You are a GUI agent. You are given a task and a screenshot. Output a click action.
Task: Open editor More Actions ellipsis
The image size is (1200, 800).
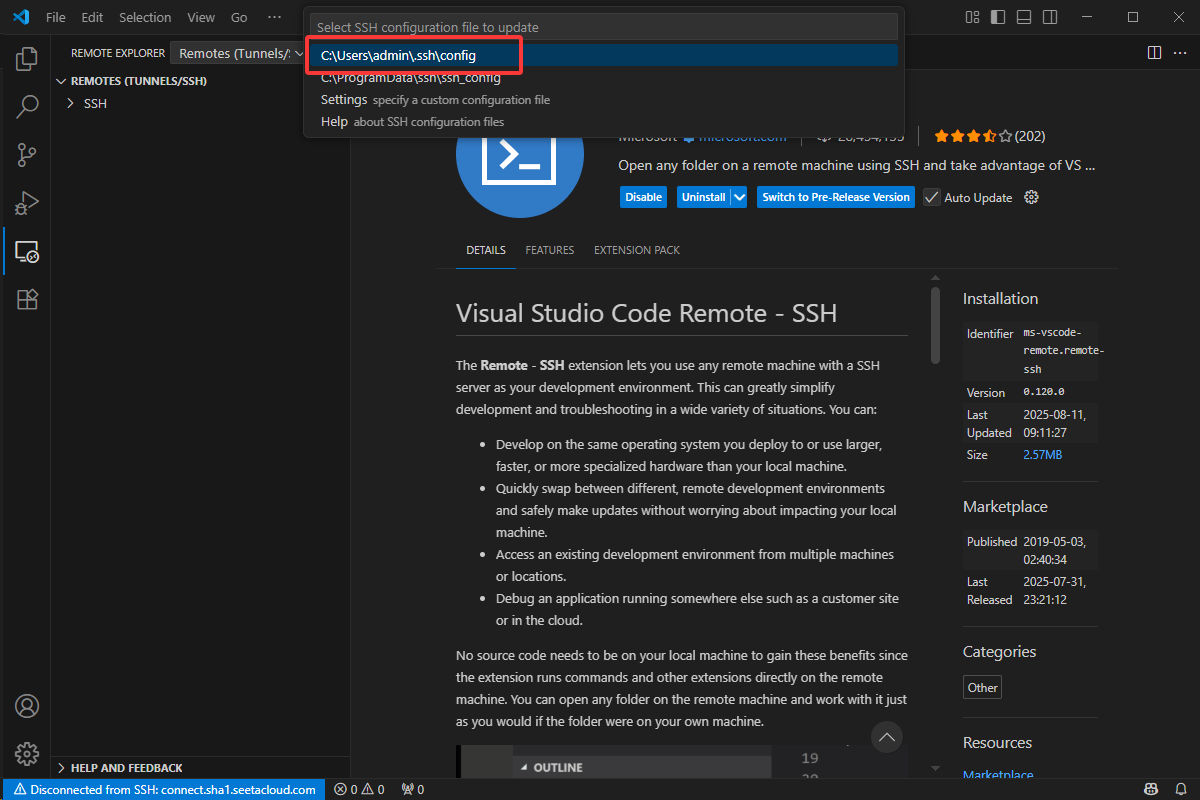[x=1181, y=53]
